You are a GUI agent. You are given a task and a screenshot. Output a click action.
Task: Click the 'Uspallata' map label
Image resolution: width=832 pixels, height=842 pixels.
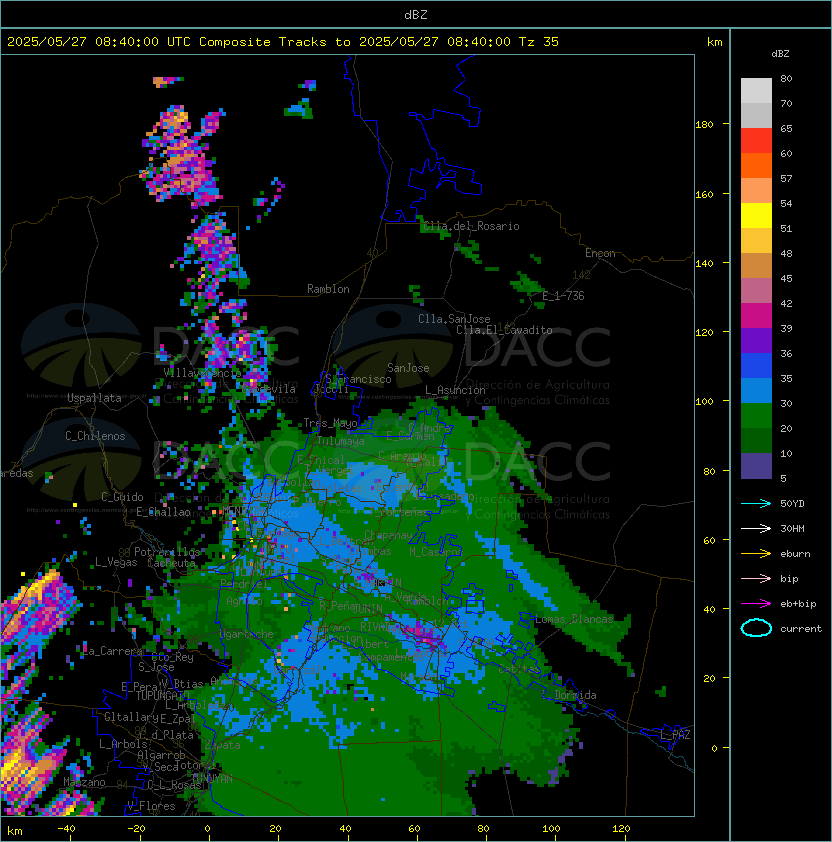pos(94,398)
